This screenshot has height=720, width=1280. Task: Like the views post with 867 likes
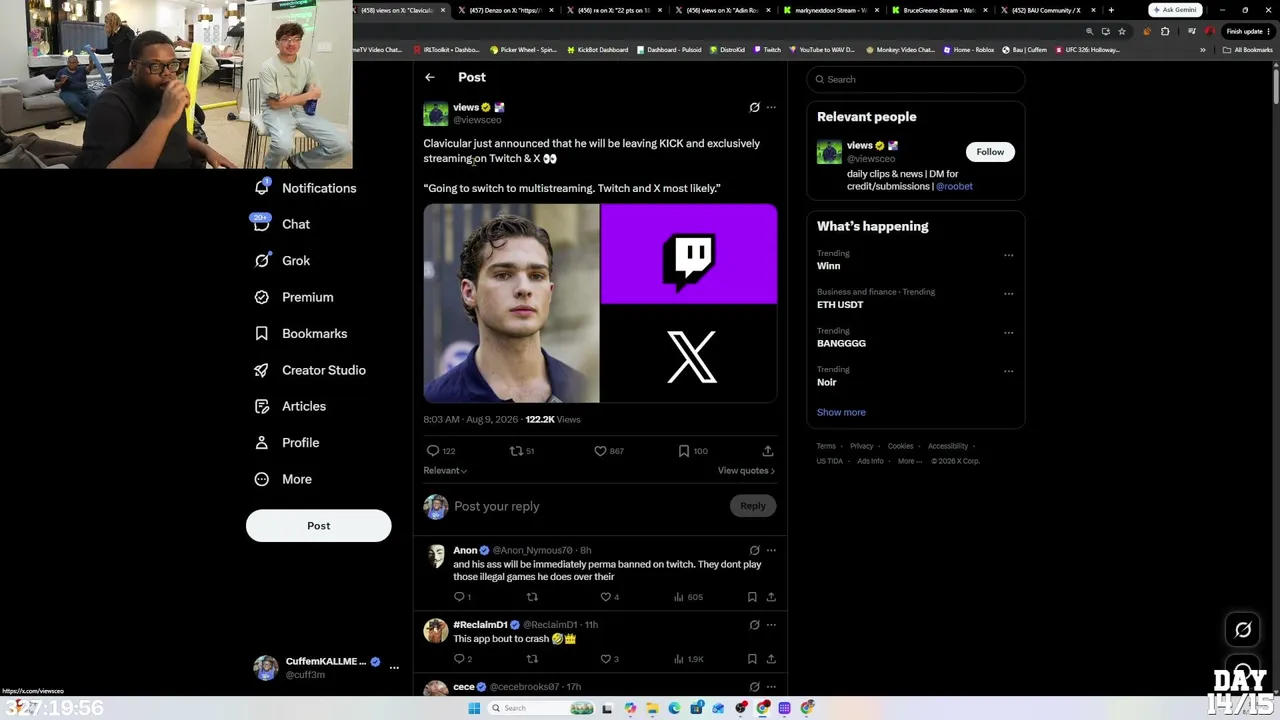tap(600, 451)
